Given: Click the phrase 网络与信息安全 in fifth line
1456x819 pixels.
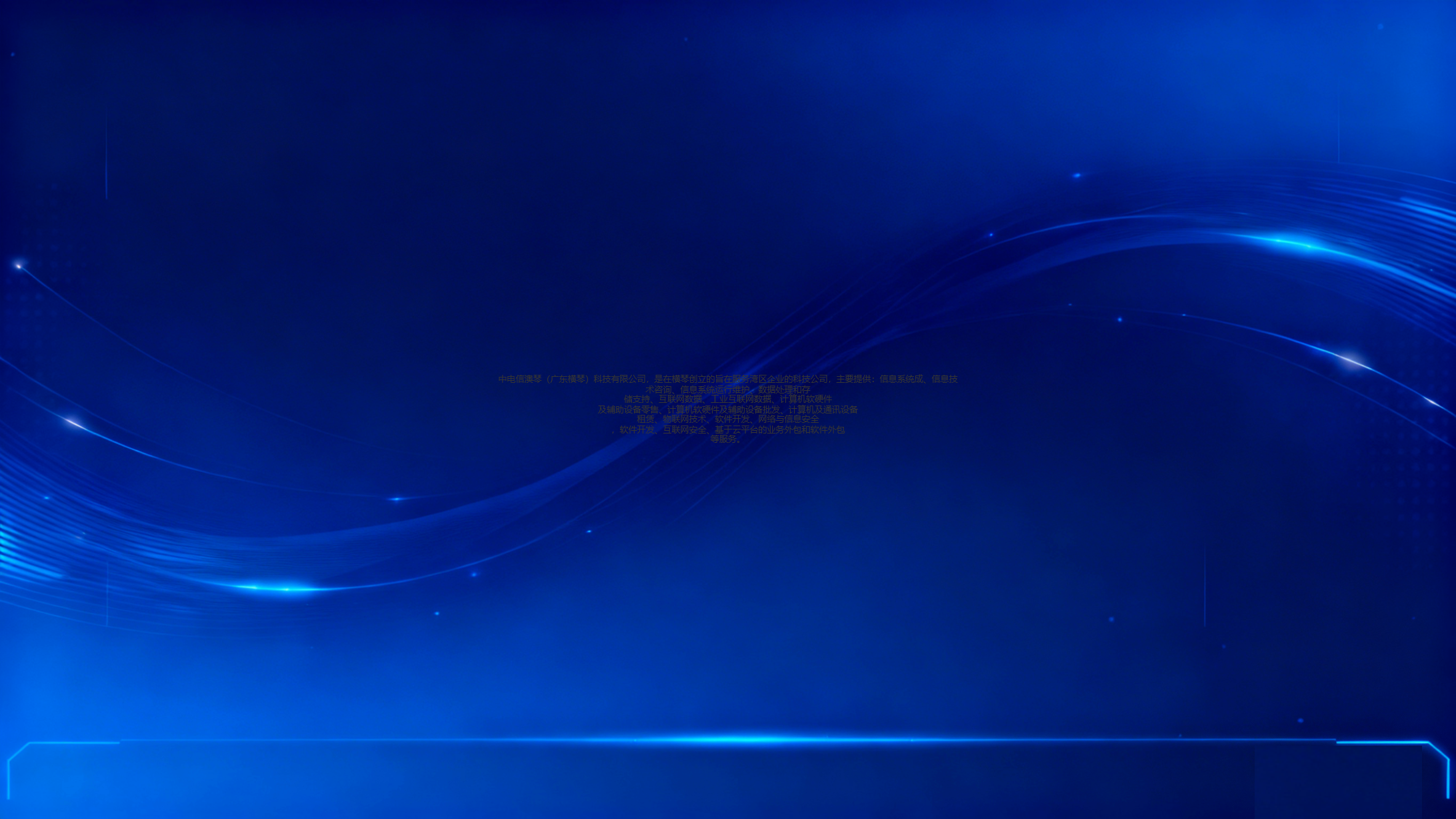Looking at the screenshot, I should (788, 420).
